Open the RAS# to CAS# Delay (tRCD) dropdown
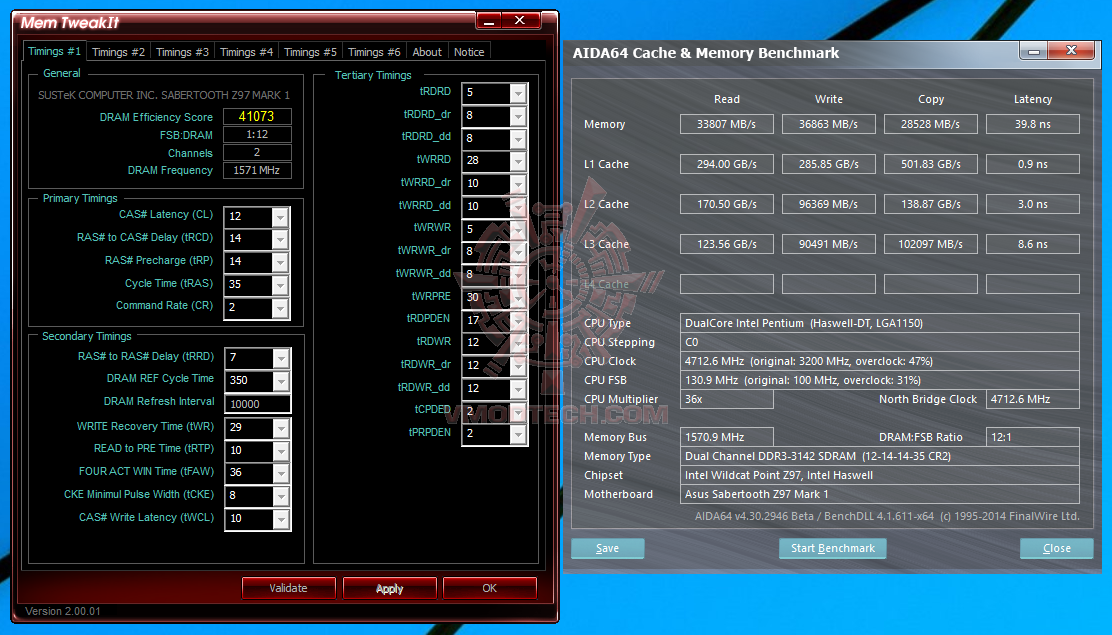 click(x=280, y=240)
